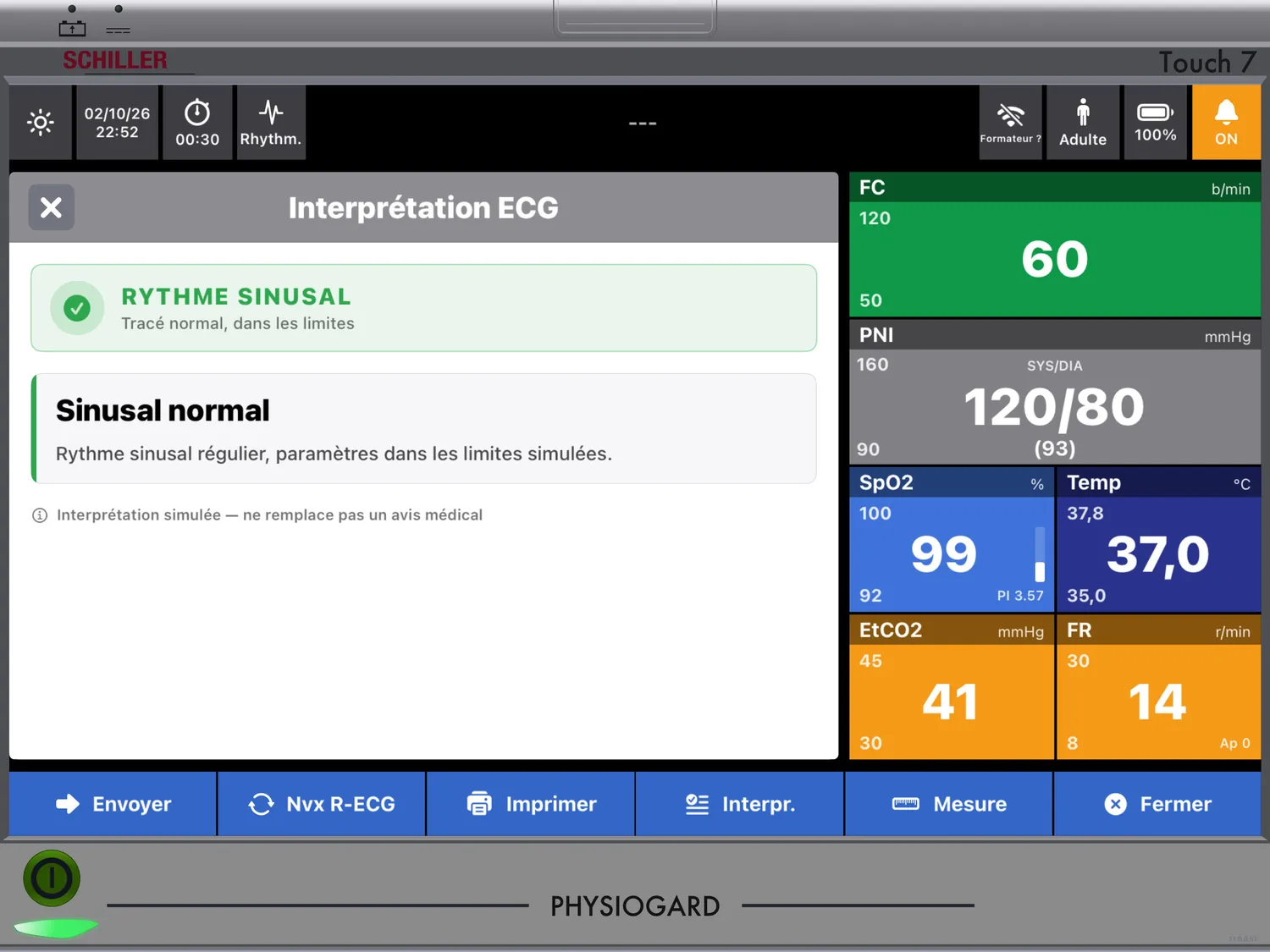Open brightness settings sun icon
This screenshot has width=1270, height=952.
point(41,123)
